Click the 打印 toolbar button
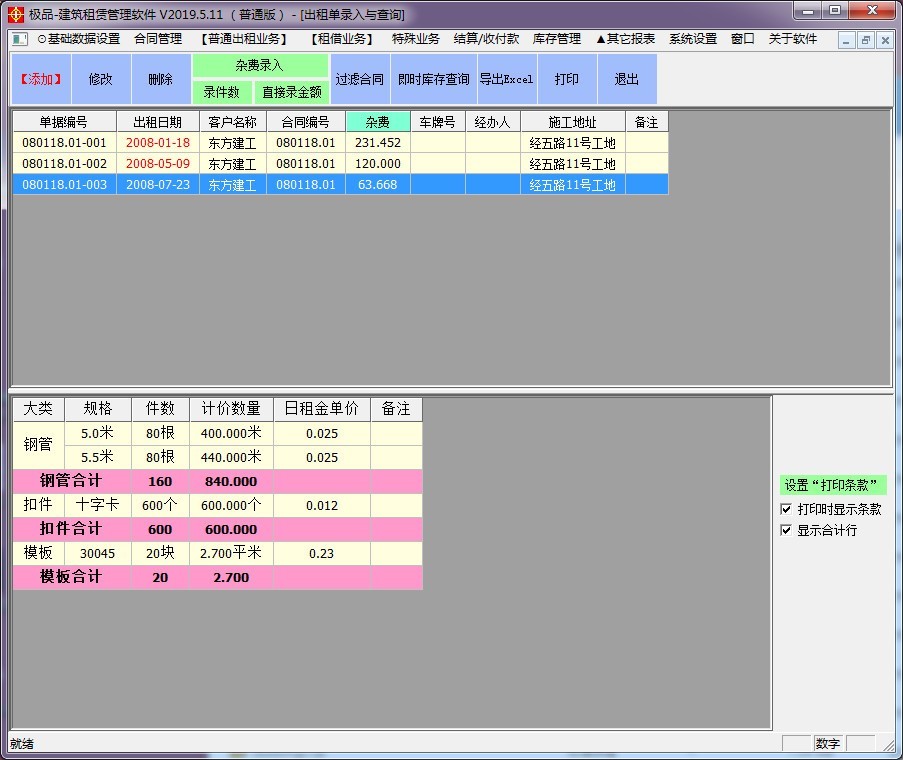The image size is (903, 760). tap(567, 79)
